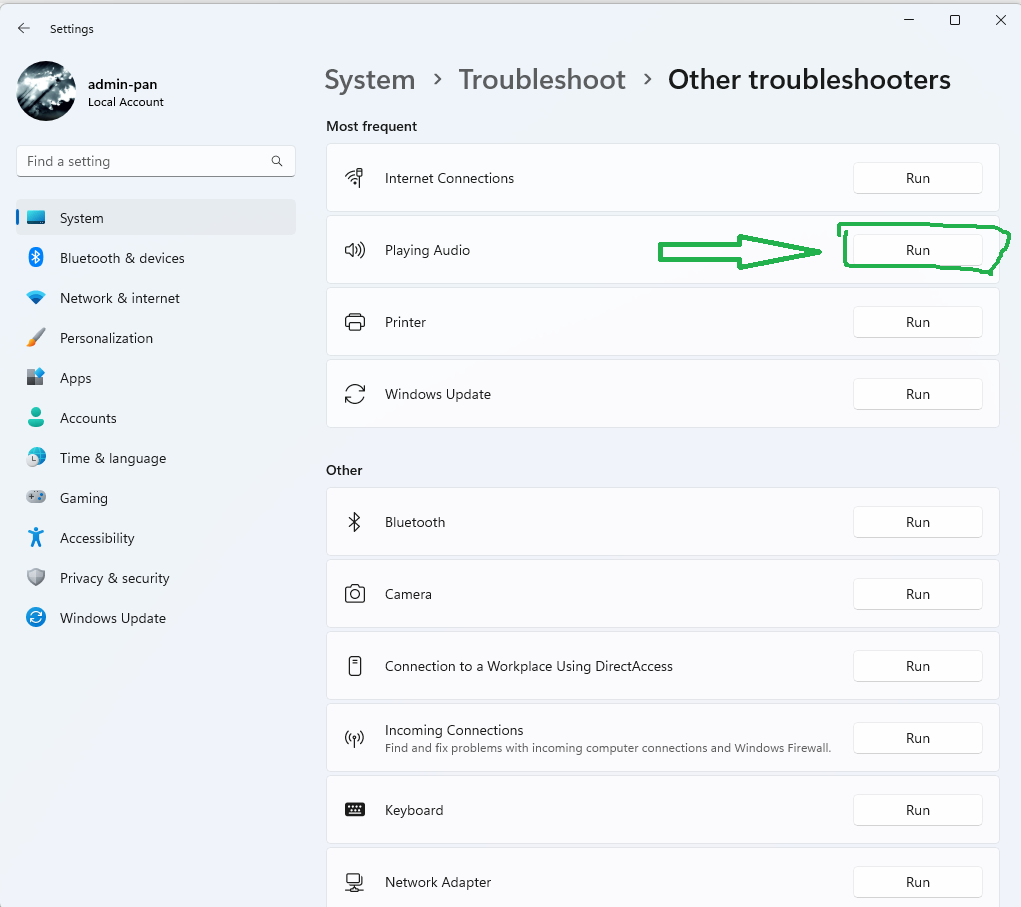Go to Network & internet settings
Viewport: 1021px width, 907px height.
[156, 298]
